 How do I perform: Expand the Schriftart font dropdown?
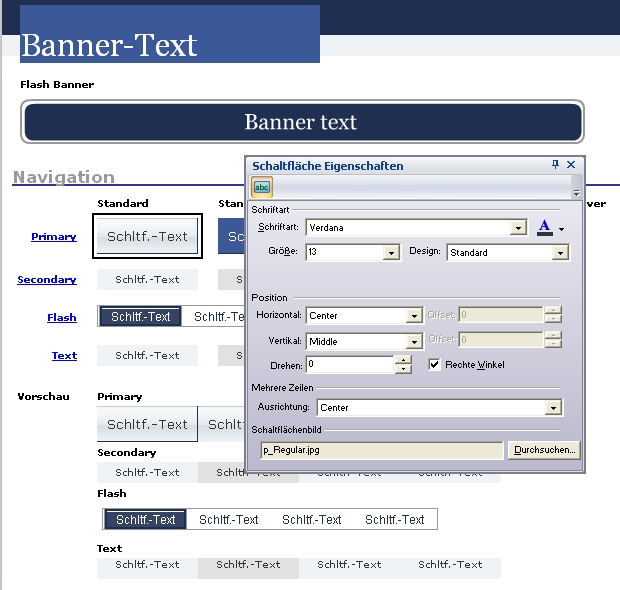pos(518,228)
